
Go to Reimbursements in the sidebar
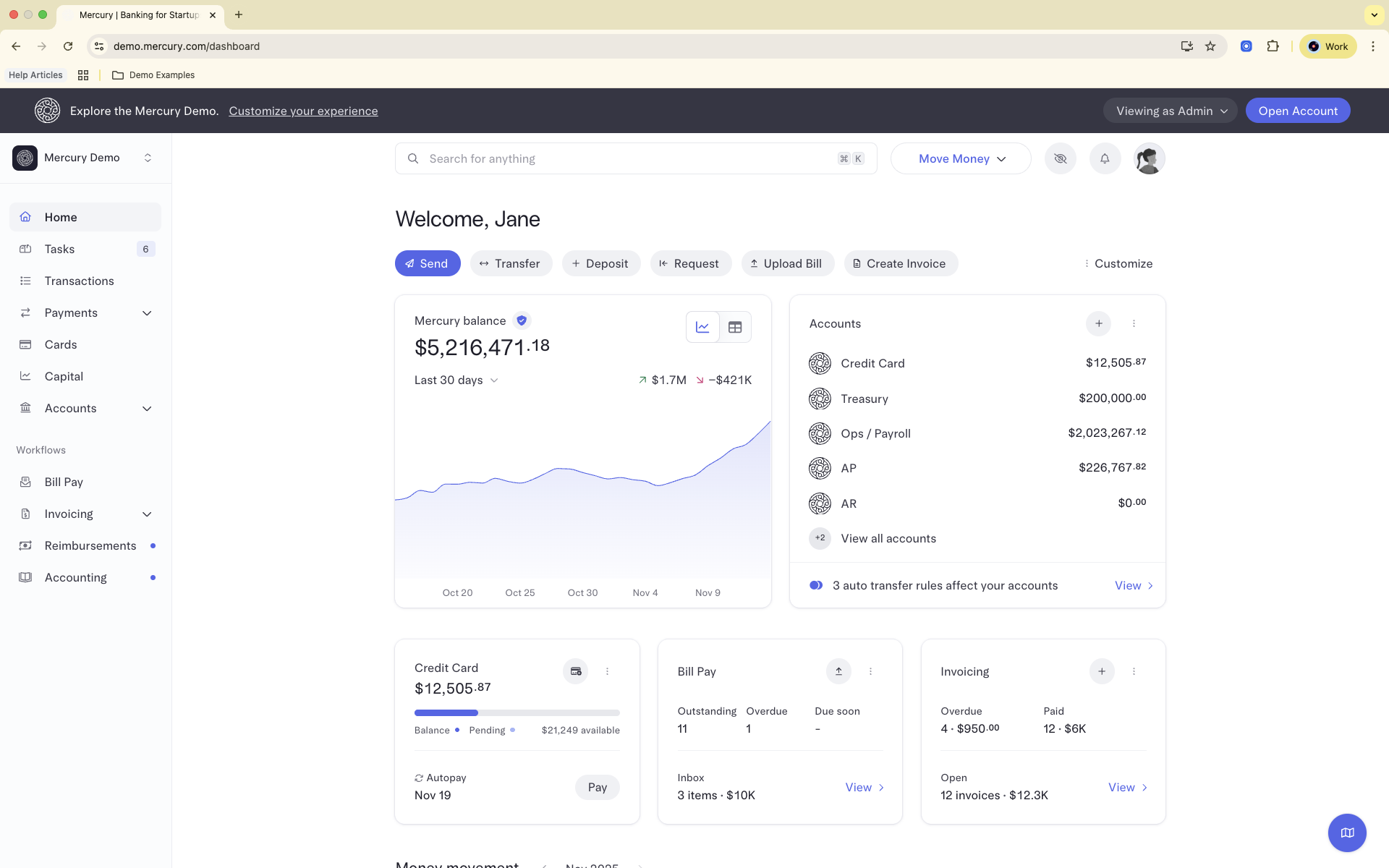[90, 545]
